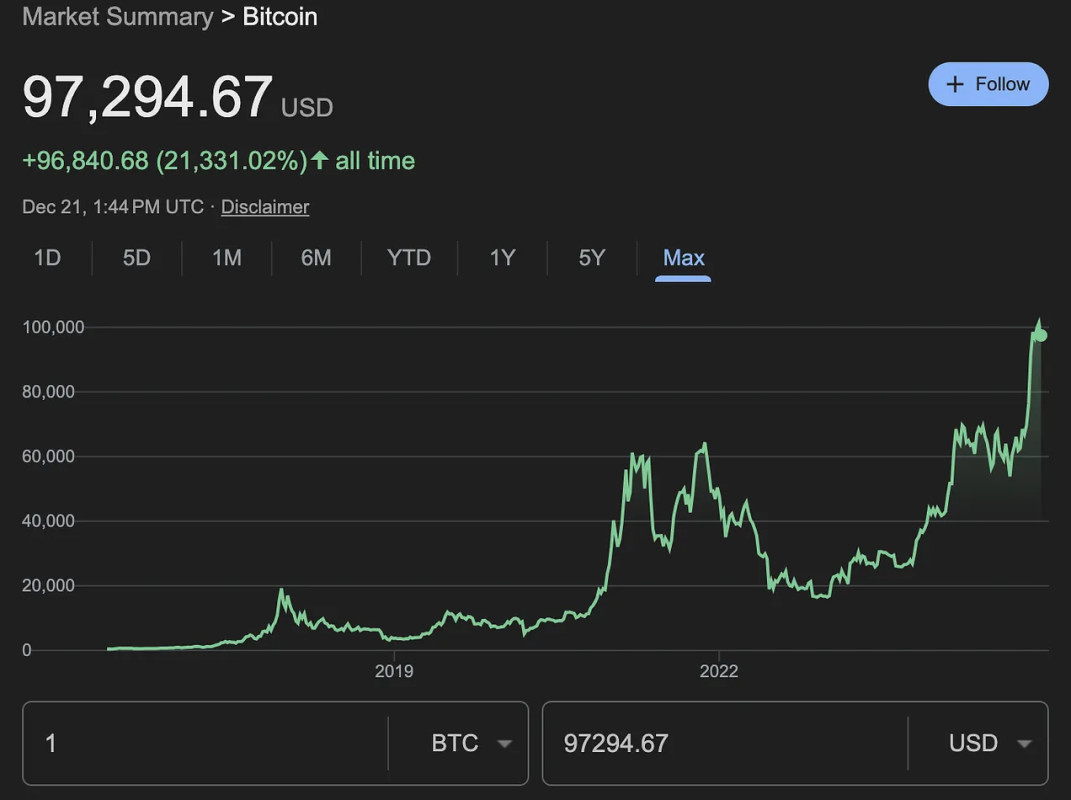Open the Market Summary breadcrumb
This screenshot has height=800, width=1071.
tap(117, 17)
